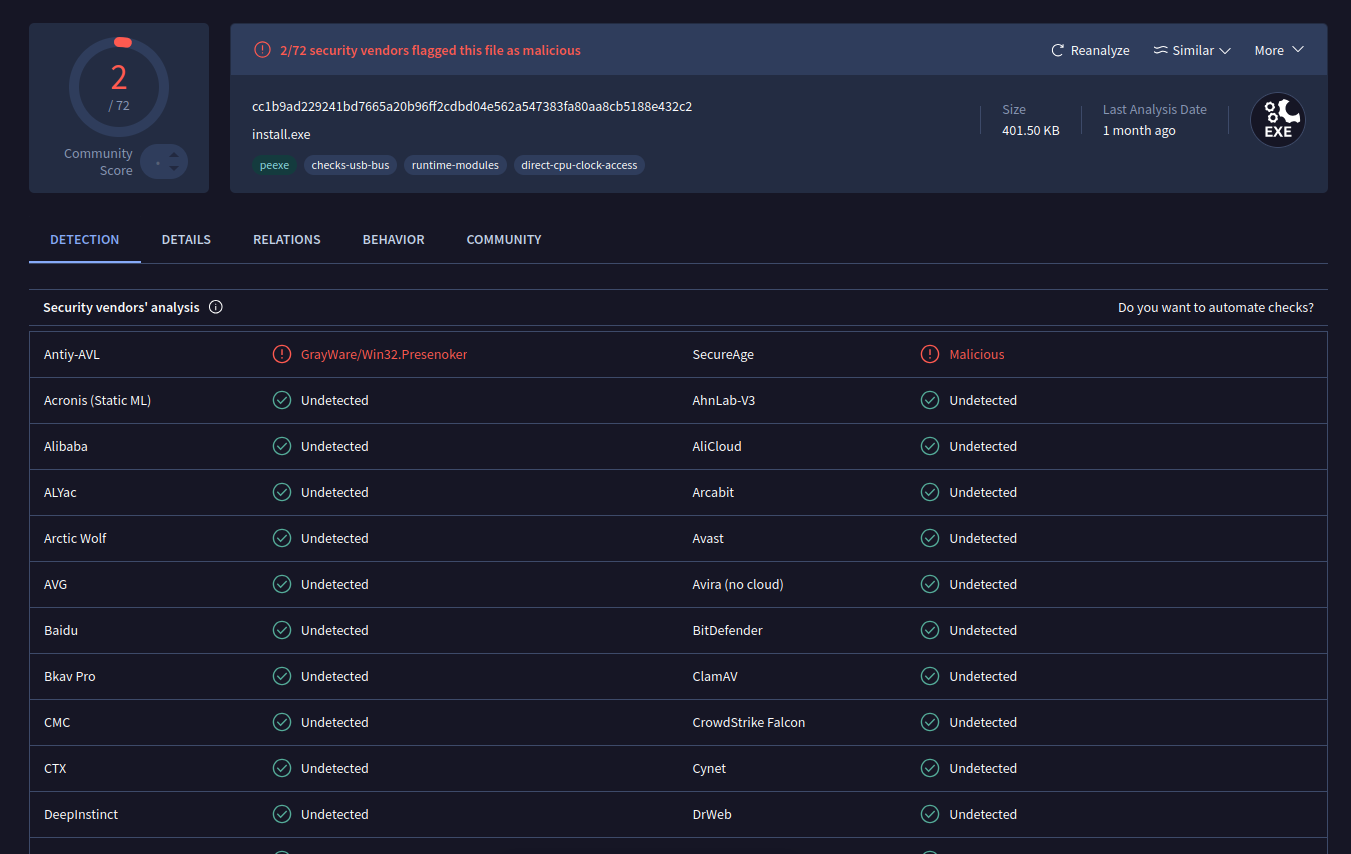The width and height of the screenshot is (1351, 854).
Task: Click the Antiy-AVL vendor name
Action: click(x=72, y=354)
